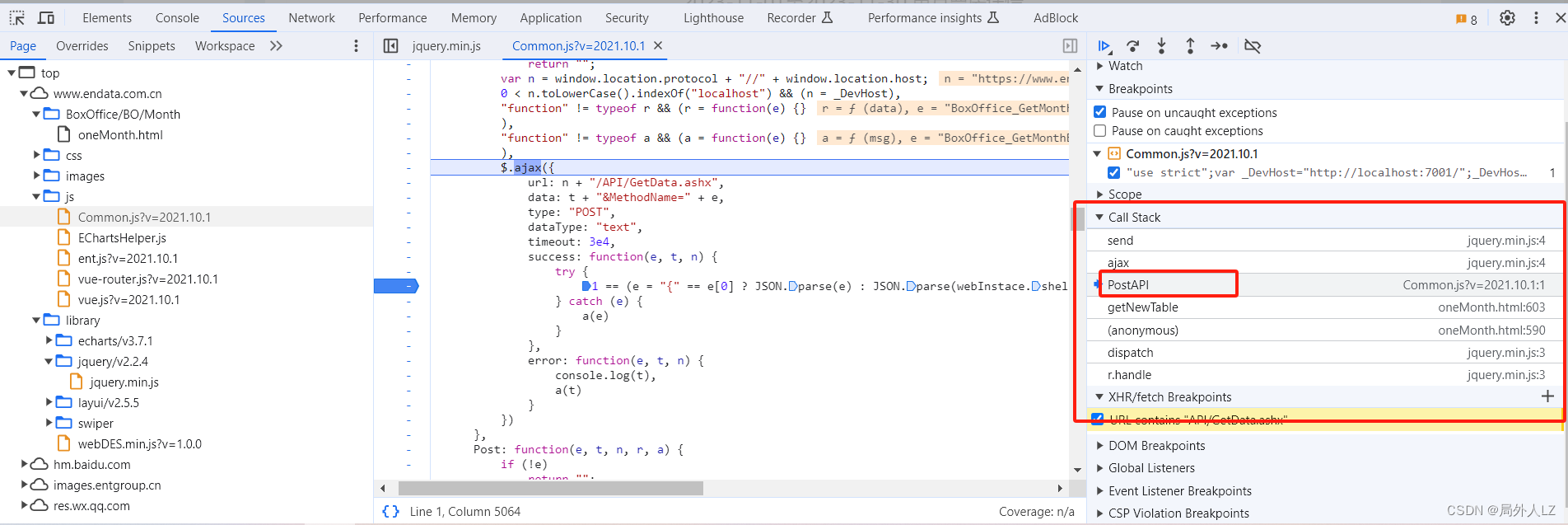The image size is (1568, 525).
Task: Switch to jquery.min.js editor tab
Action: point(446,46)
